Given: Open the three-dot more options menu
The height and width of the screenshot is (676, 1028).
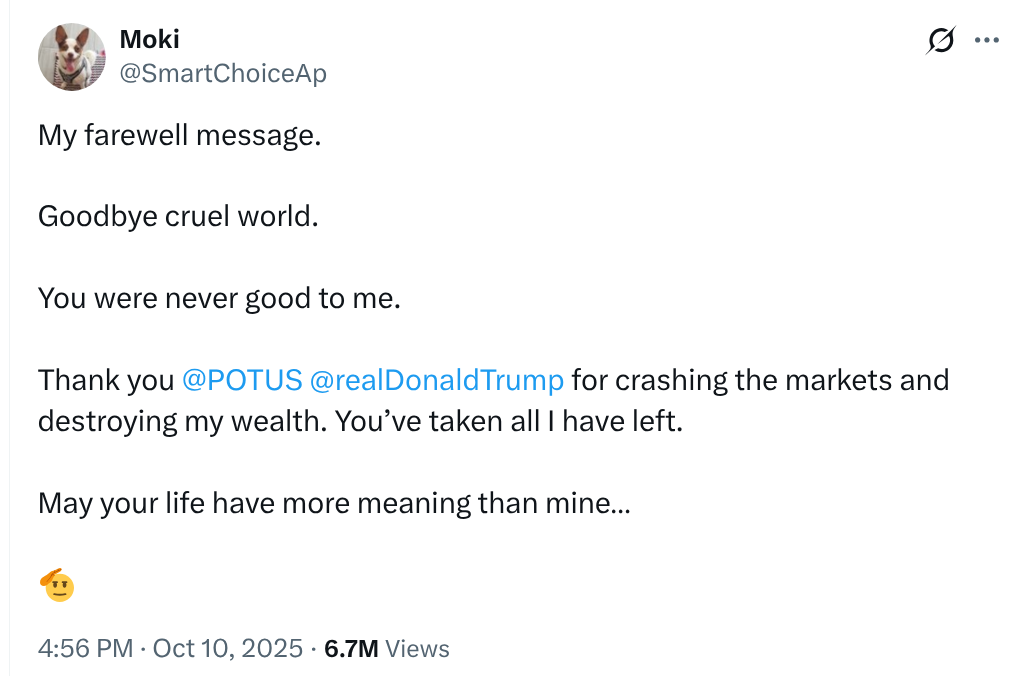Looking at the screenshot, I should coord(987,41).
